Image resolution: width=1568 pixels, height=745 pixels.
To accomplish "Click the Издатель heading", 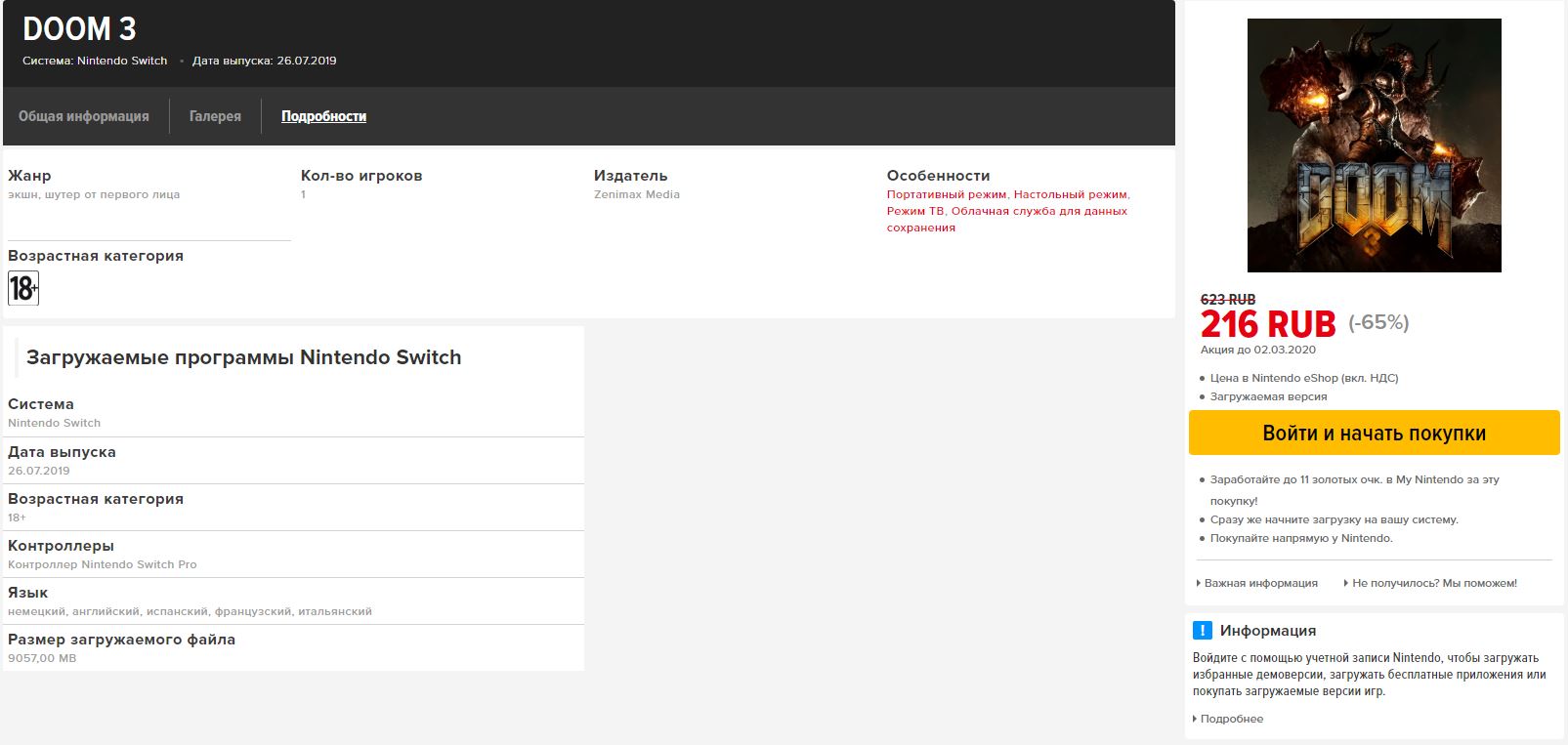I will 631,176.
